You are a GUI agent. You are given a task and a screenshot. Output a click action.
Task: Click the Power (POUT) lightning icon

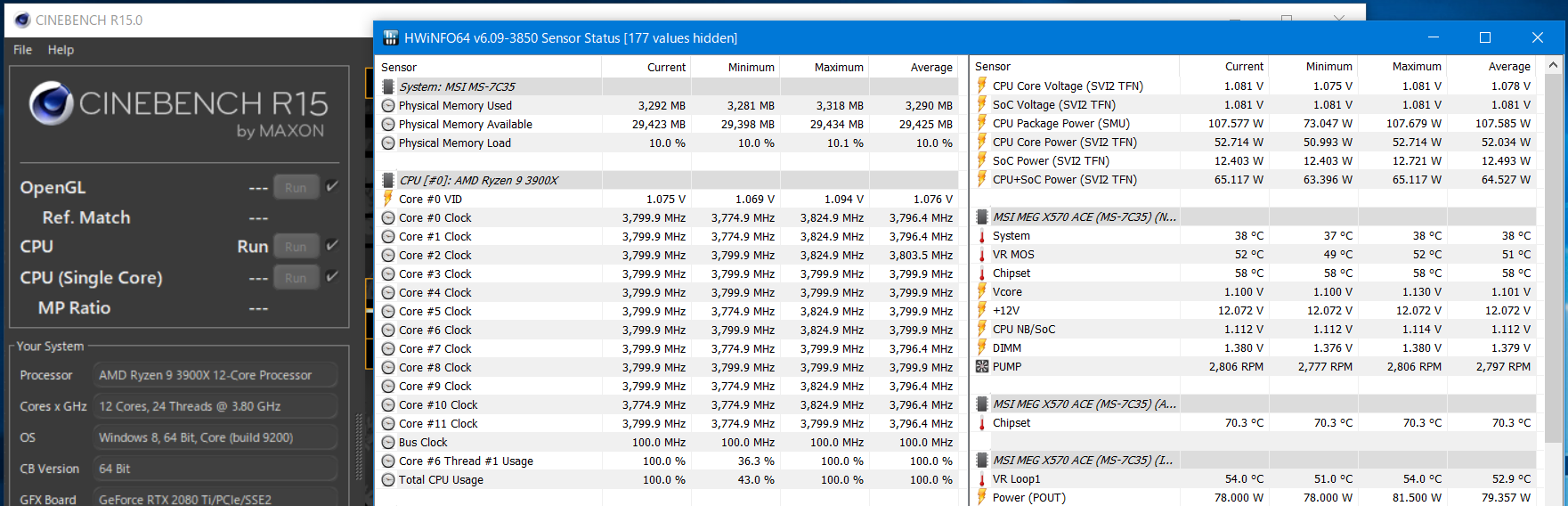(x=982, y=497)
